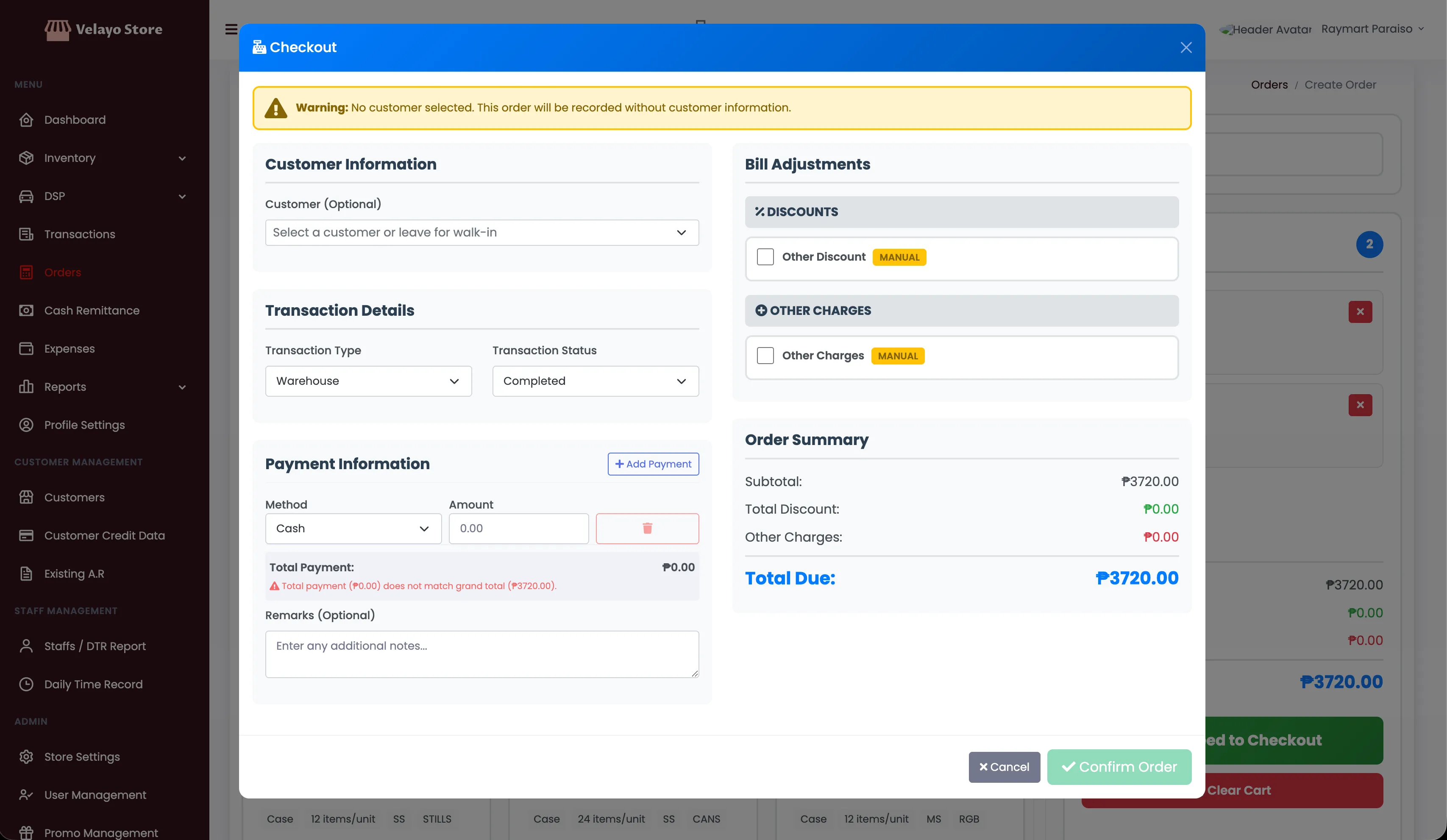Expand the Inventory submenu chevron

(182, 159)
